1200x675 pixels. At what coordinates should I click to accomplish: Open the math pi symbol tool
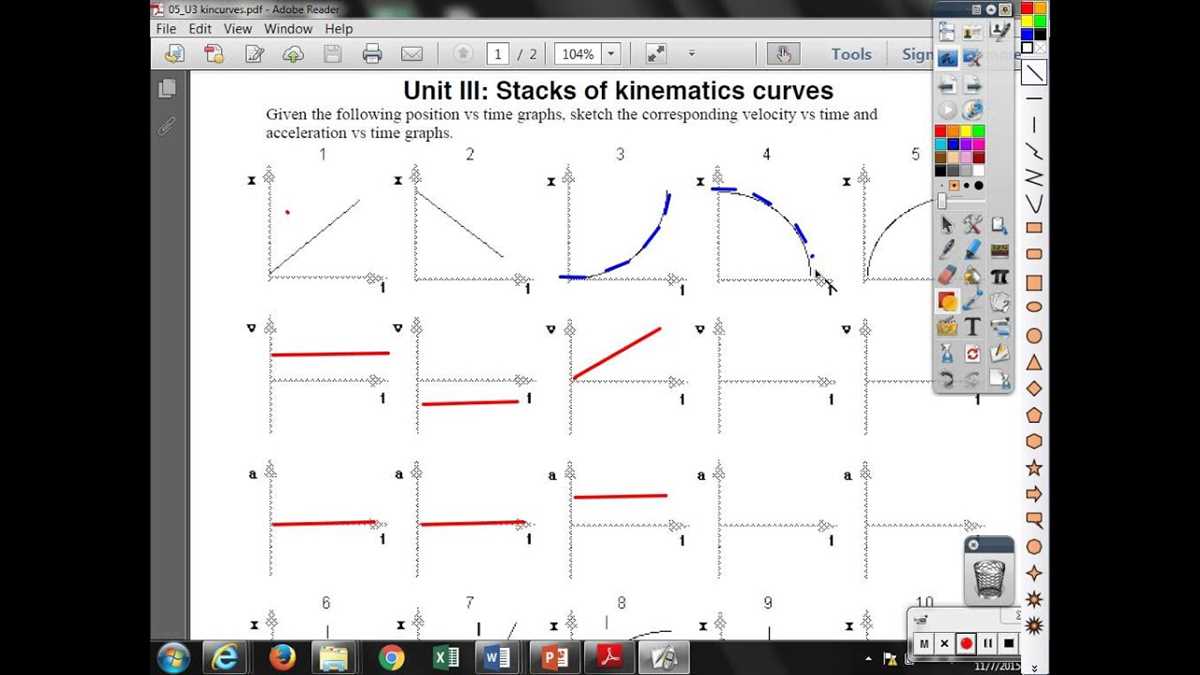[x=999, y=276]
